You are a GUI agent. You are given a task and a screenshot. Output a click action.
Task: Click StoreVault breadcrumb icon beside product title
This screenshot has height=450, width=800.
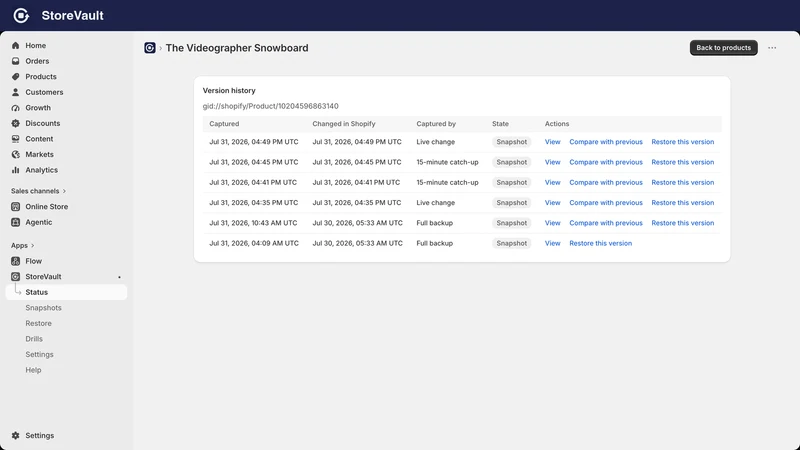[149, 48]
